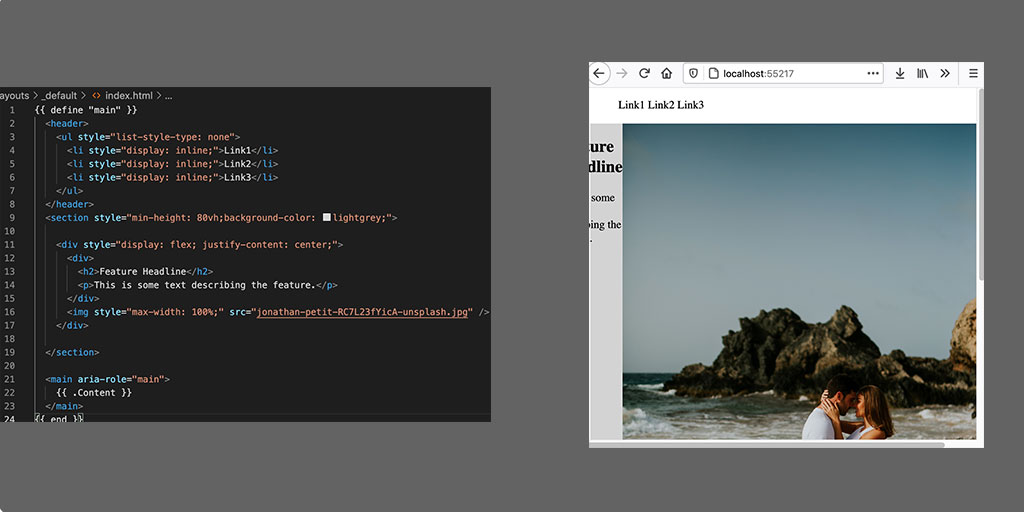Click the page info icon in address bar
Image resolution: width=1024 pixels, height=512 pixels.
(x=713, y=73)
